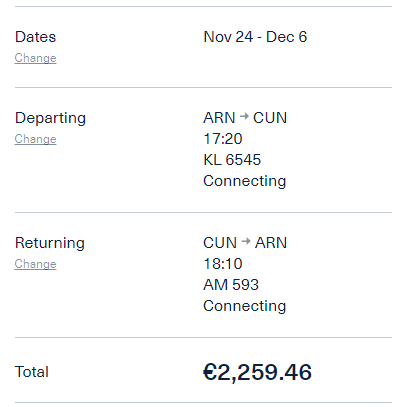Click the Change link under Returning

[x=35, y=264]
